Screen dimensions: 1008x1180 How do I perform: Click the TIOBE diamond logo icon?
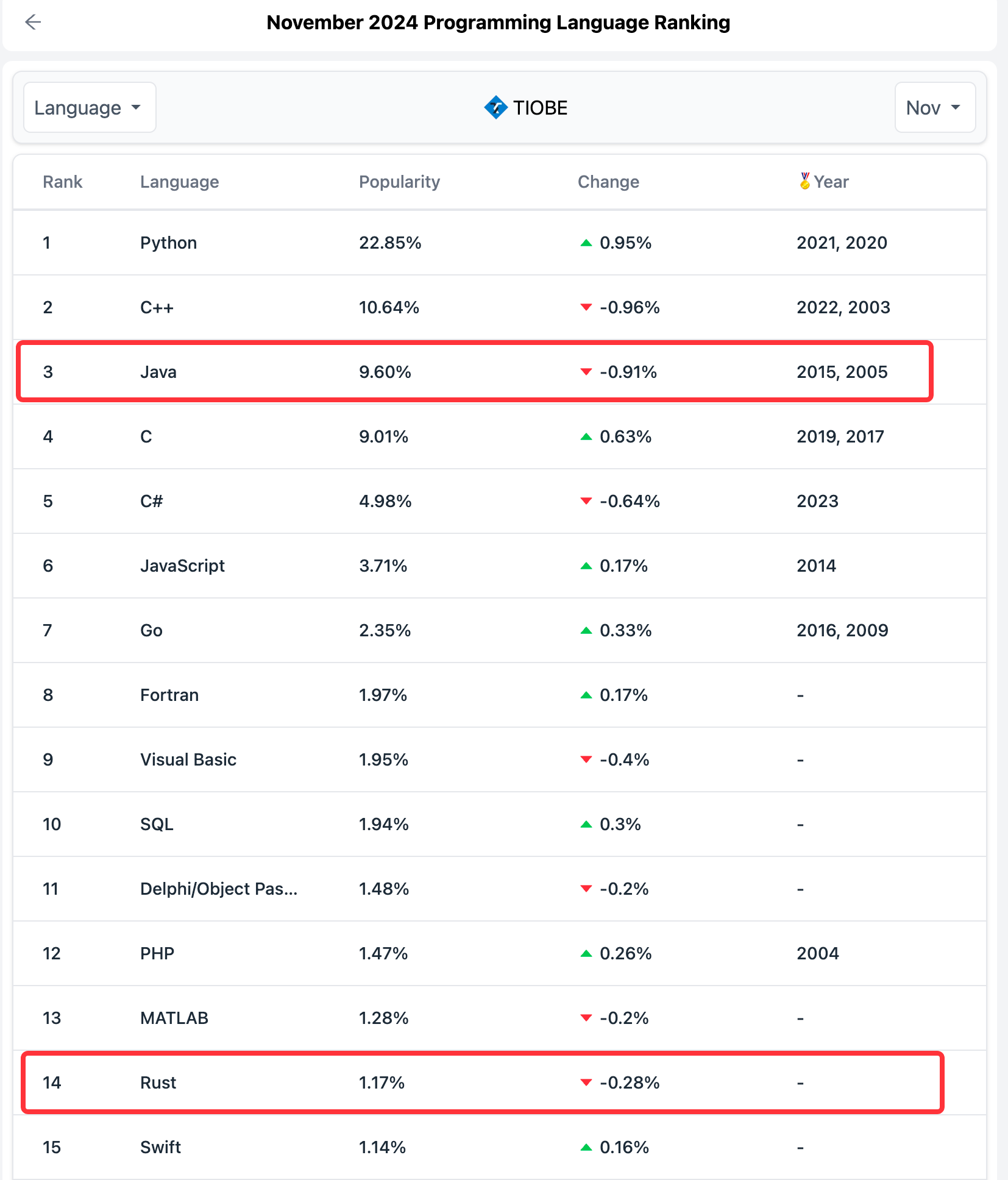click(x=495, y=108)
